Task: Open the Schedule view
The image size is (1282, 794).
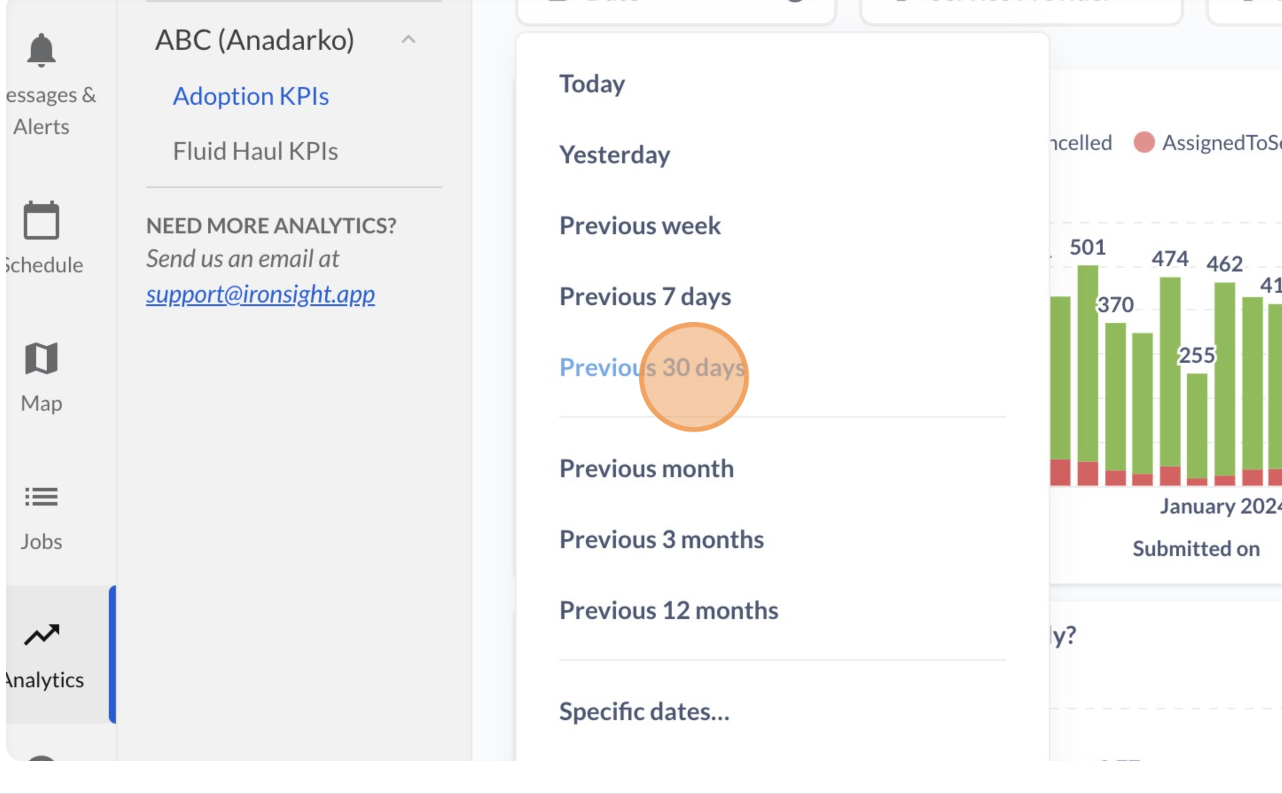Action: pyautogui.click(x=40, y=240)
